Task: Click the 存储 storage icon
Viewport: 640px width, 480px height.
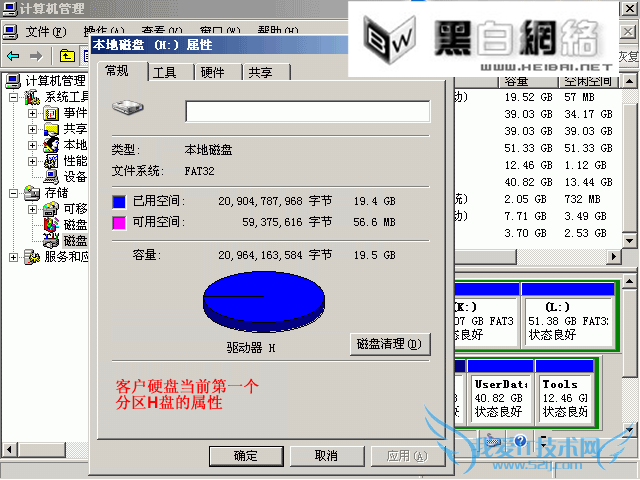Action: click(x=32, y=193)
